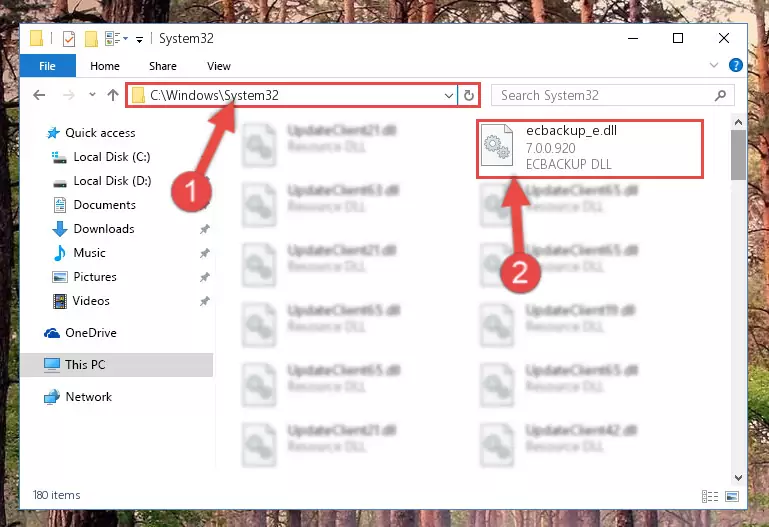Click the scrollbar up arrow
The image size is (769, 527).
pyautogui.click(x=738, y=122)
